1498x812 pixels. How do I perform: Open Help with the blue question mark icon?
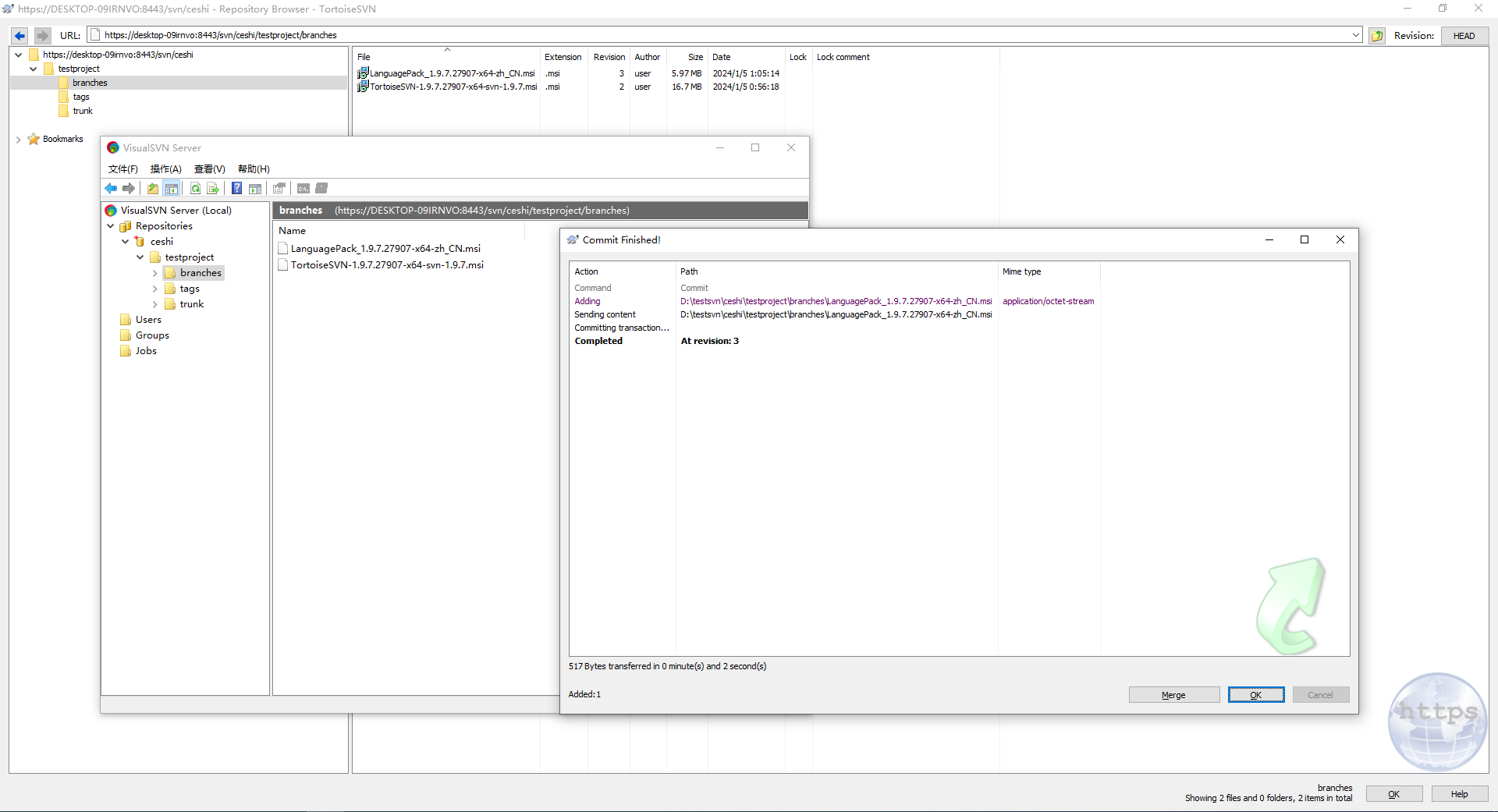pos(237,188)
